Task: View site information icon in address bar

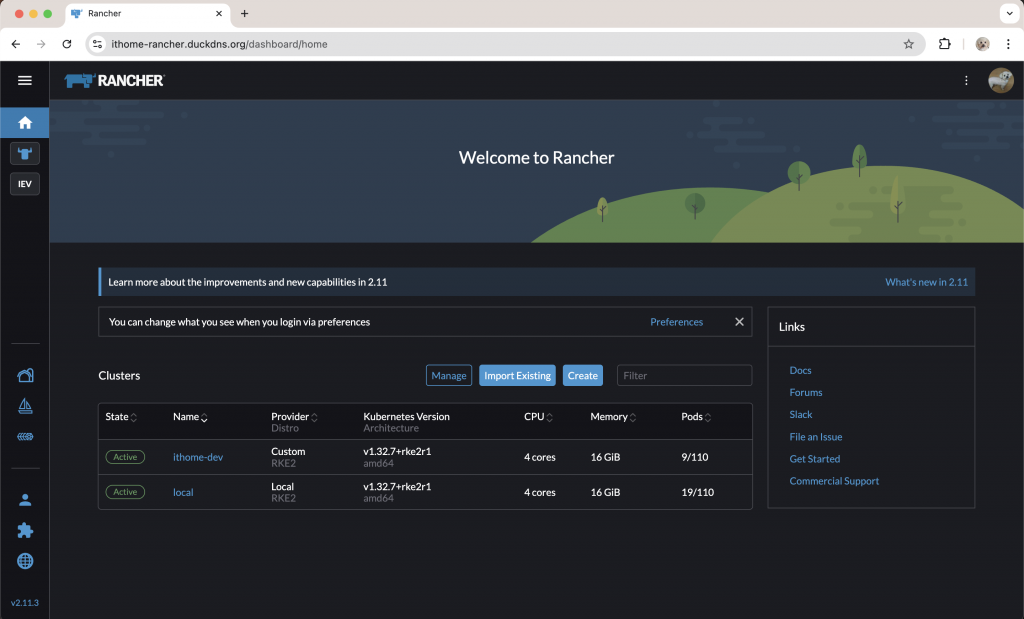Action: pos(97,44)
